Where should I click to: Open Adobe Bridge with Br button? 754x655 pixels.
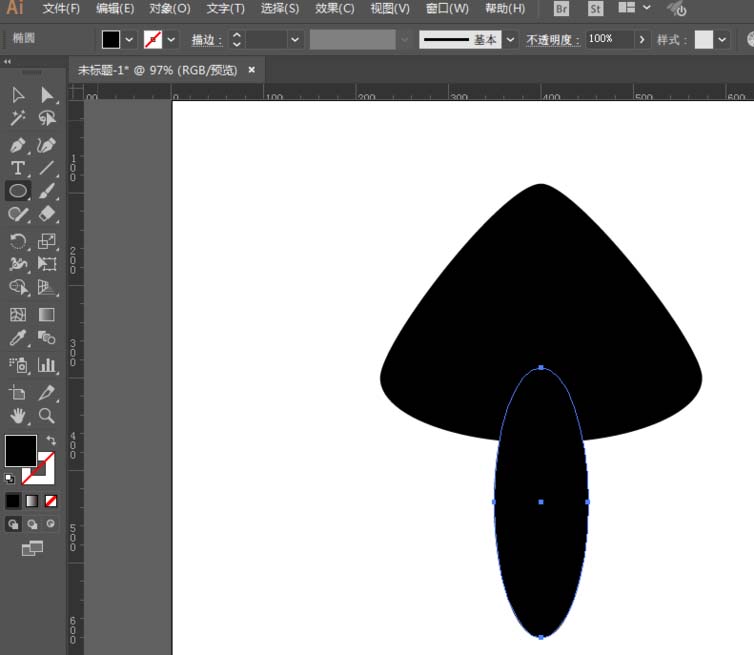(x=562, y=9)
